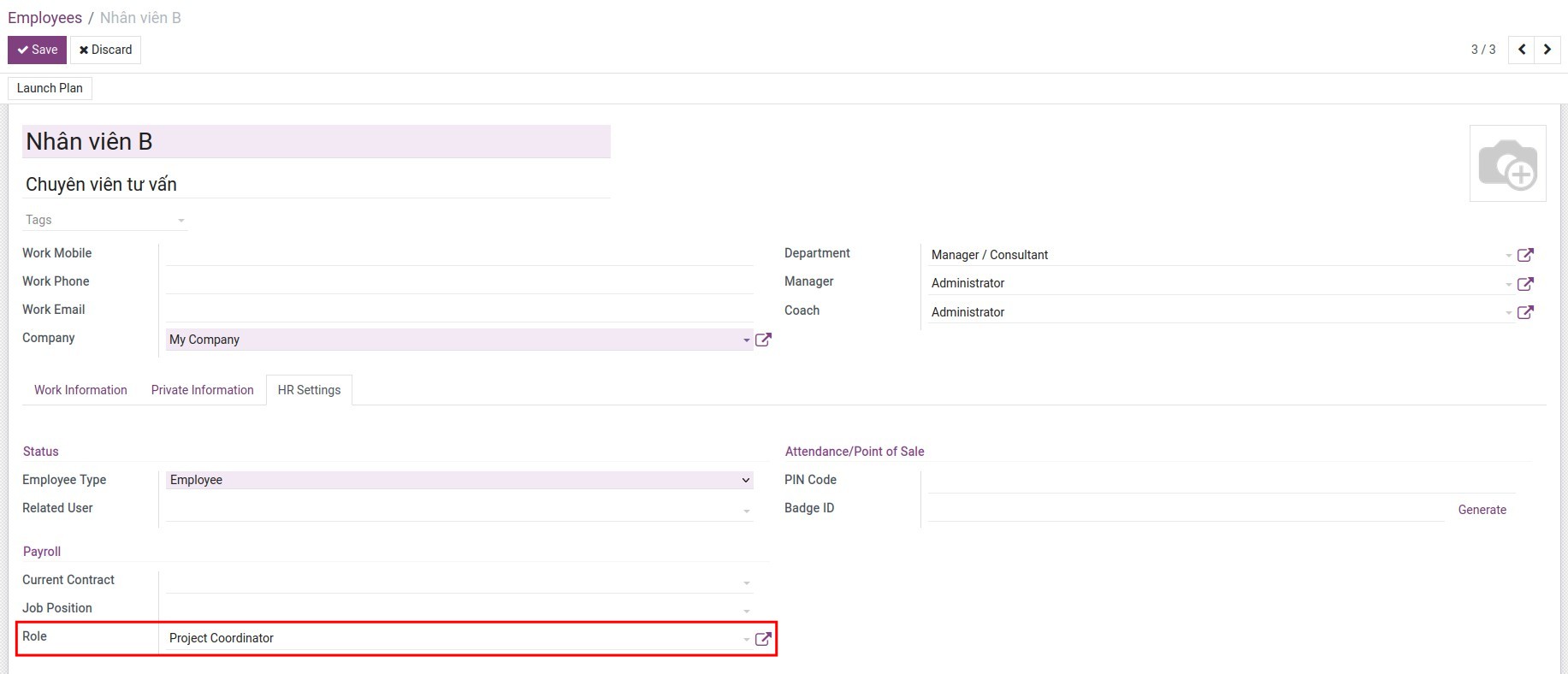Expand the Current Contract dropdown
This screenshot has height=674, width=1568.
[x=459, y=581]
